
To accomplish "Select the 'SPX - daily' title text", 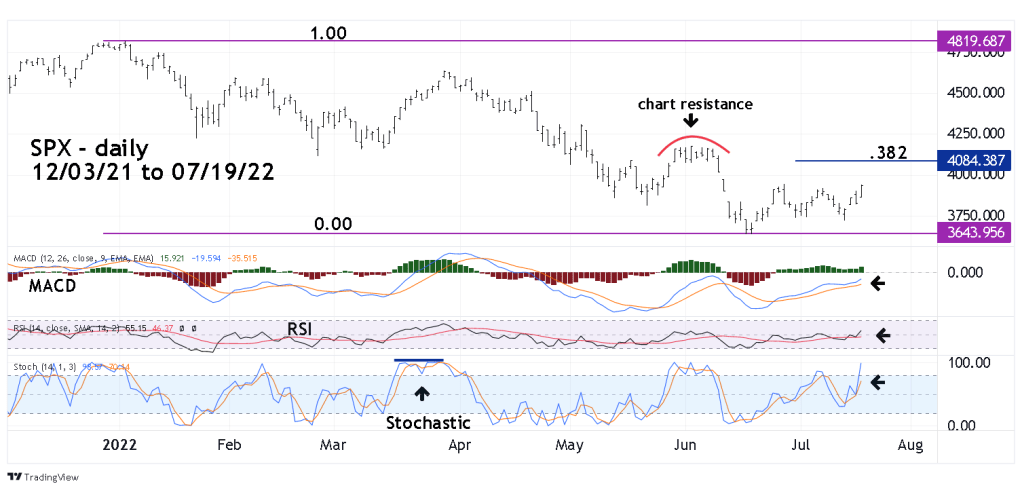I will [90, 149].
